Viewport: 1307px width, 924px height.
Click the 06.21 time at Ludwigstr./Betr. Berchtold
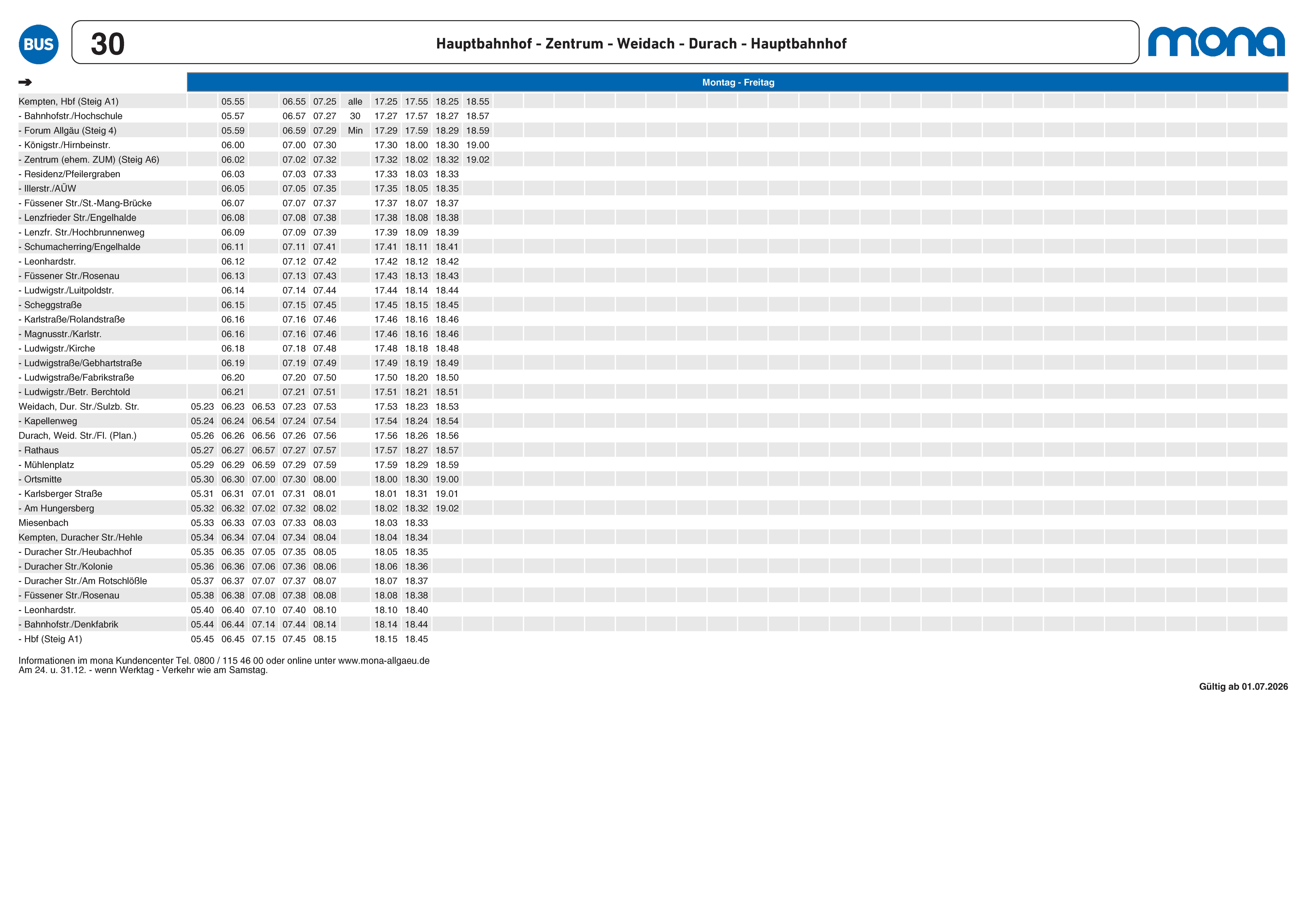pyautogui.click(x=233, y=392)
